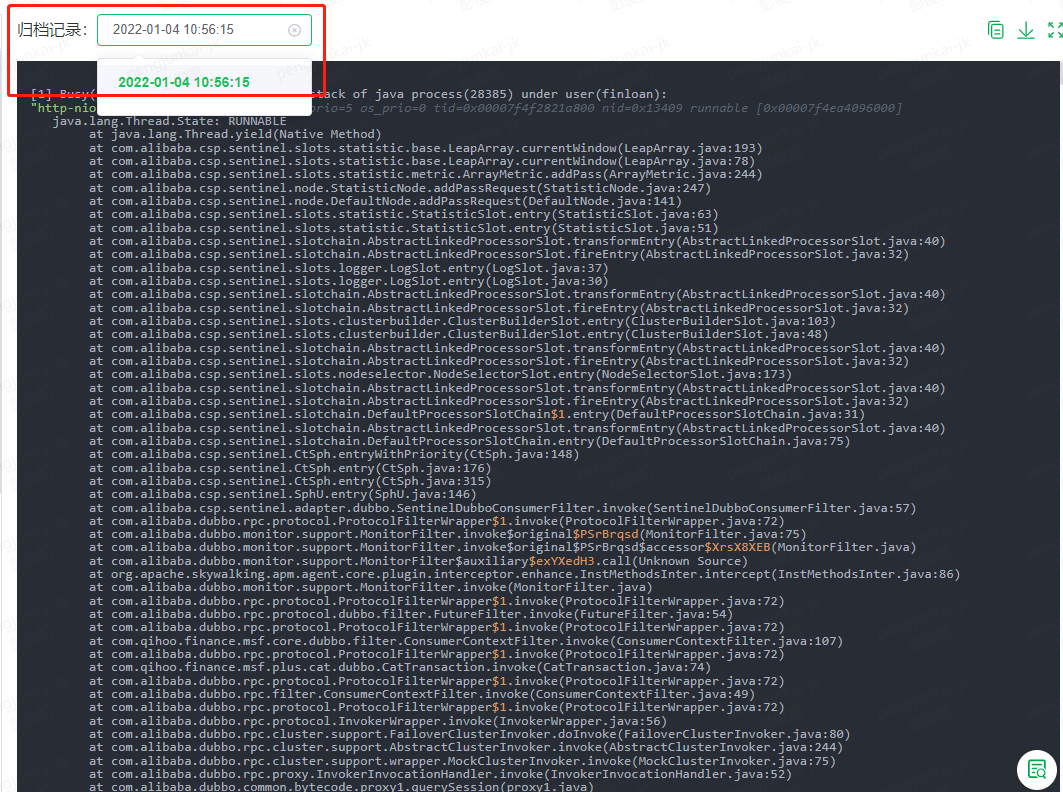The image size is (1063, 792).
Task: Select the LeapArray.java:78 stack frame line
Action: coord(422,161)
